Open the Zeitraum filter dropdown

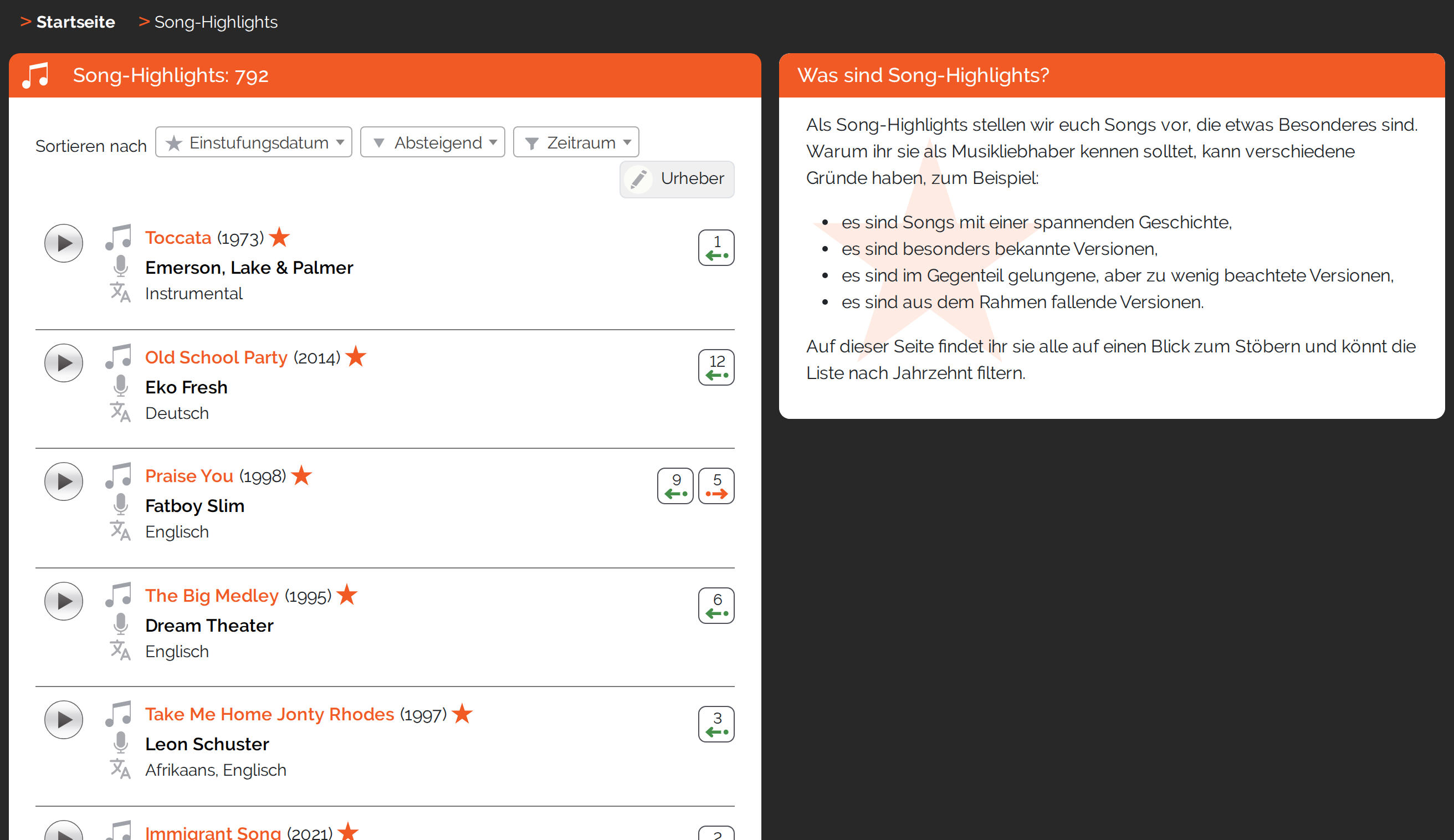[576, 142]
